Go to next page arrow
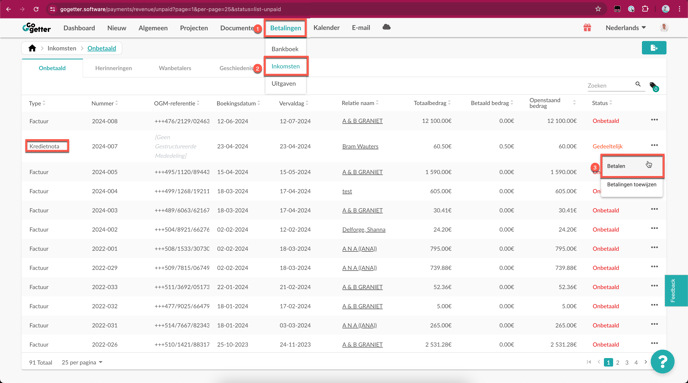Screen dimensions: 688x383 pos(645,362)
